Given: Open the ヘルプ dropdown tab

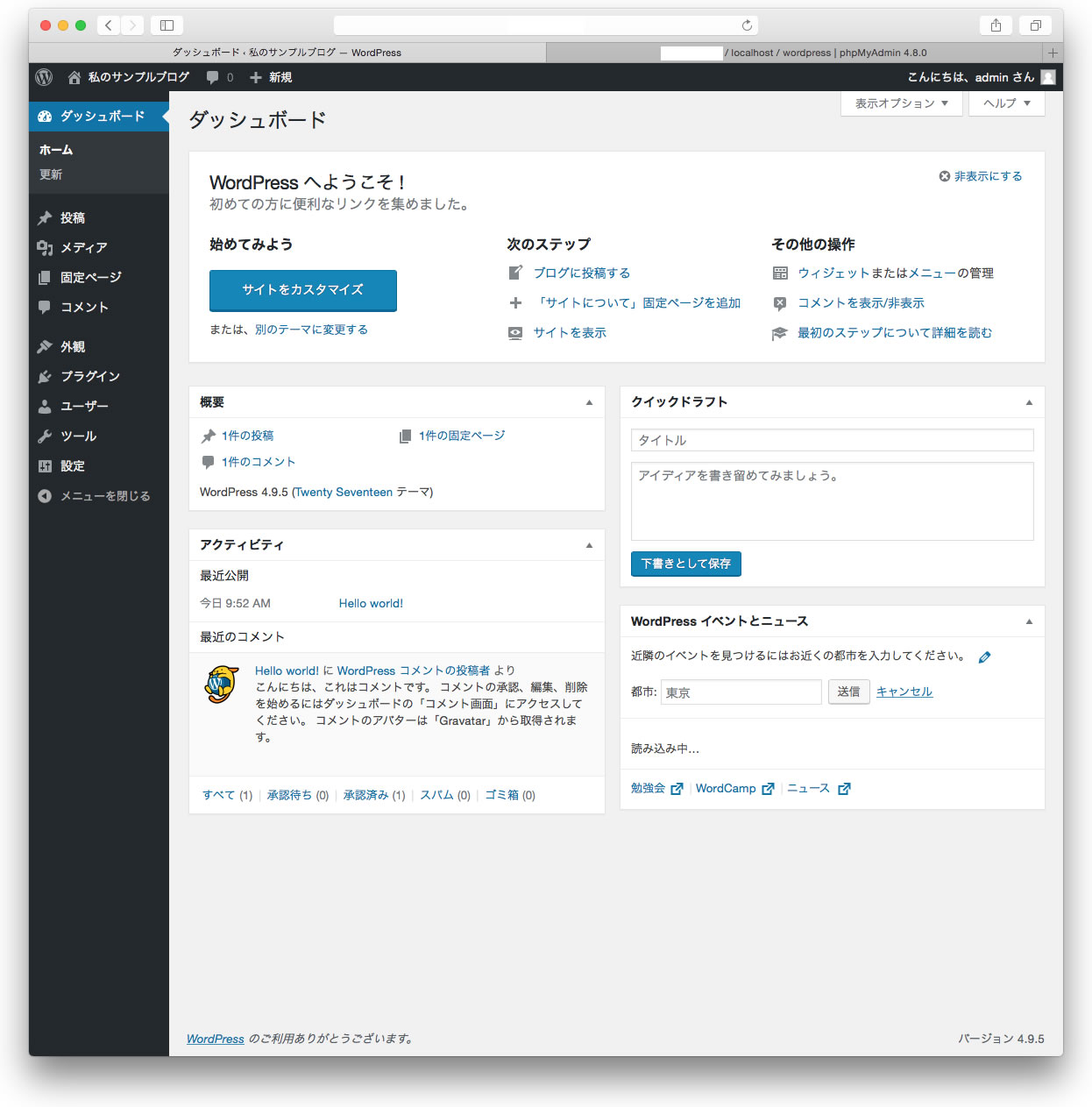Looking at the screenshot, I should point(1007,103).
